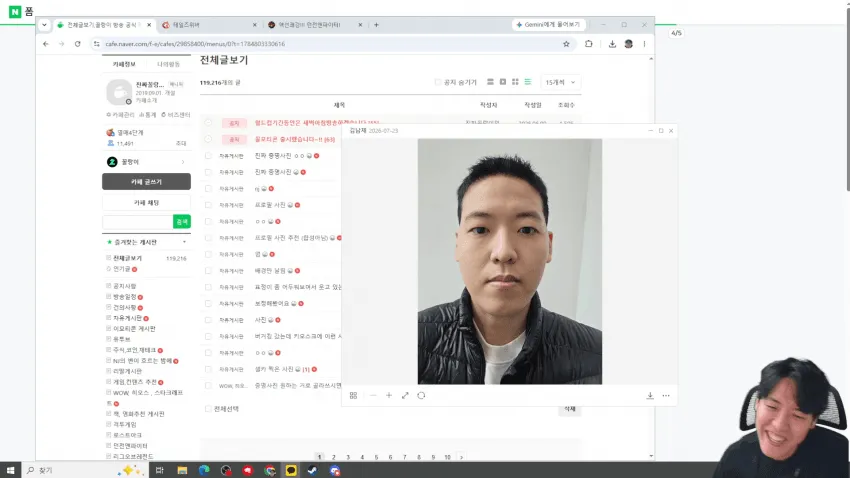Bookmark this page with the star icon
This screenshot has width=850, height=478.
566,44
